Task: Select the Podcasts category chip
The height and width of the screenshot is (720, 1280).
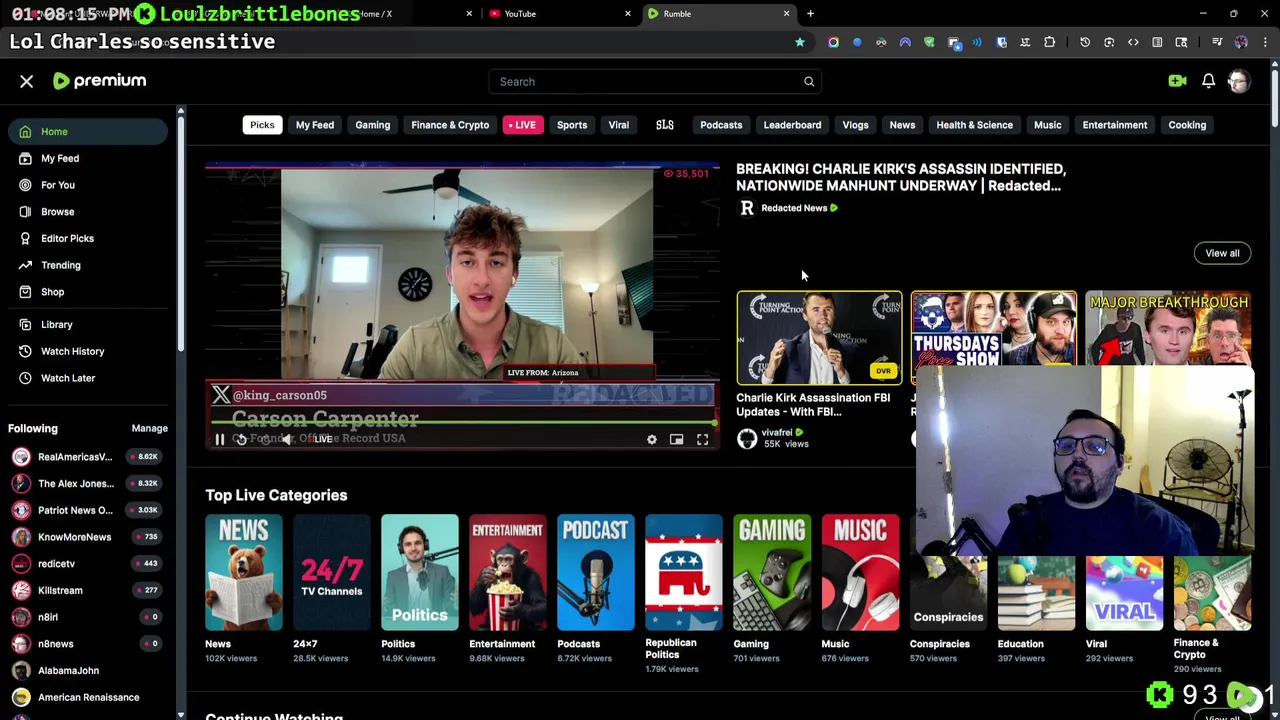Action: point(721,125)
